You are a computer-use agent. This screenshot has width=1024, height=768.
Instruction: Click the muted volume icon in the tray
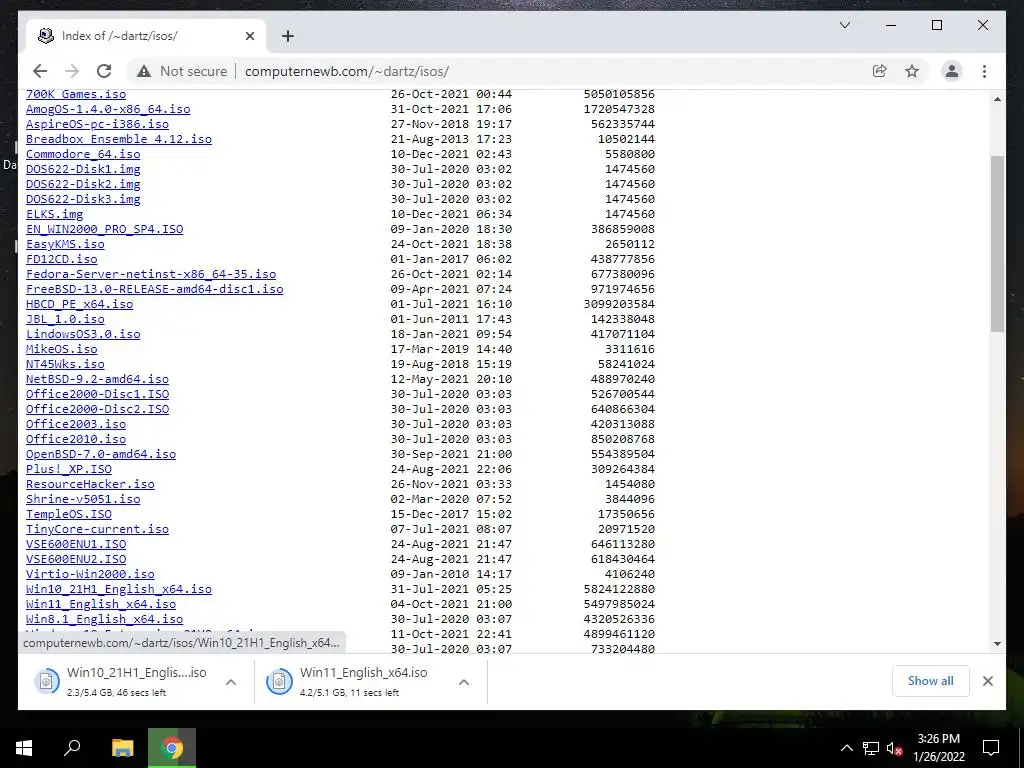coord(895,748)
